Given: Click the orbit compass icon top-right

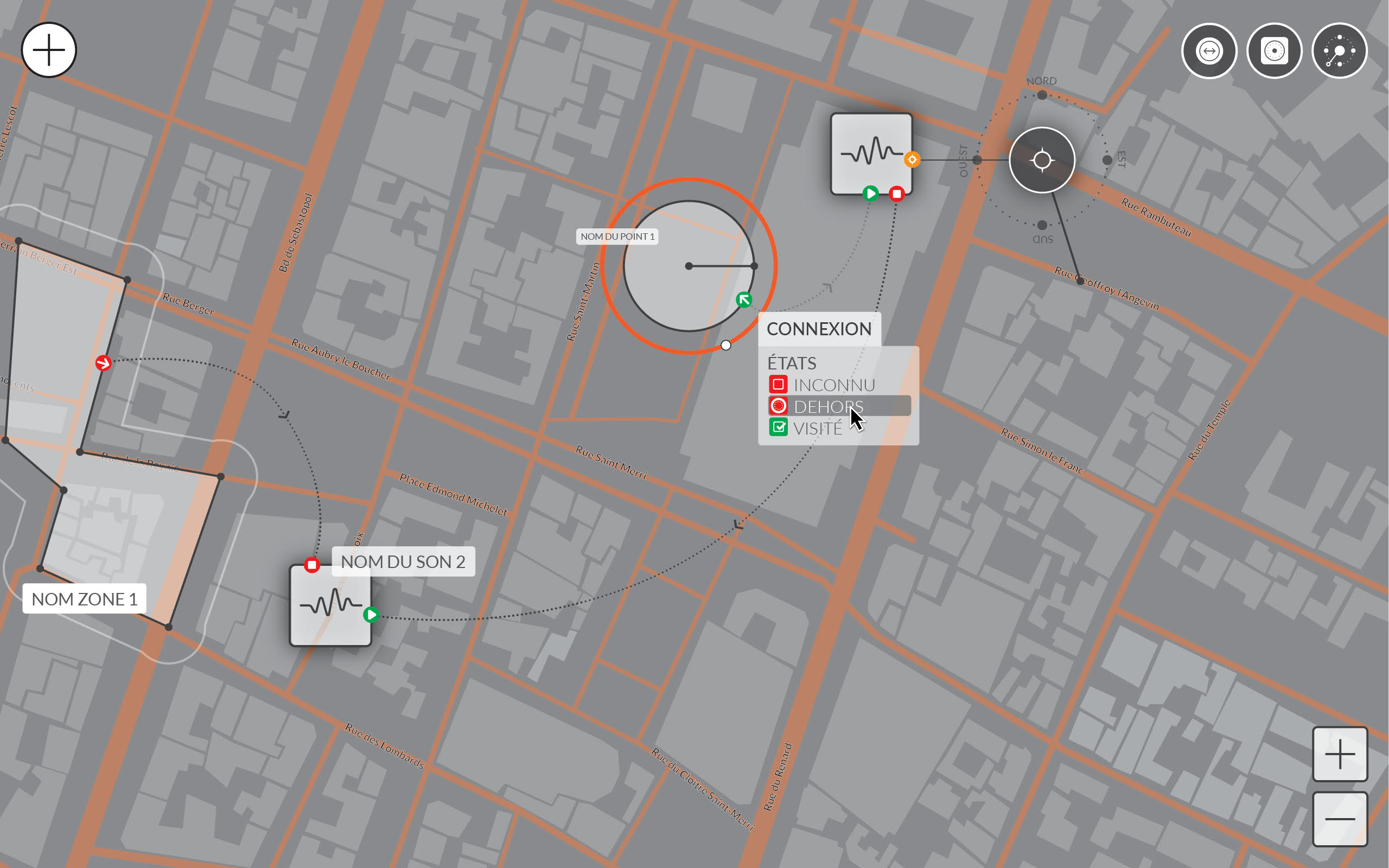Looking at the screenshot, I should pos(1339,51).
